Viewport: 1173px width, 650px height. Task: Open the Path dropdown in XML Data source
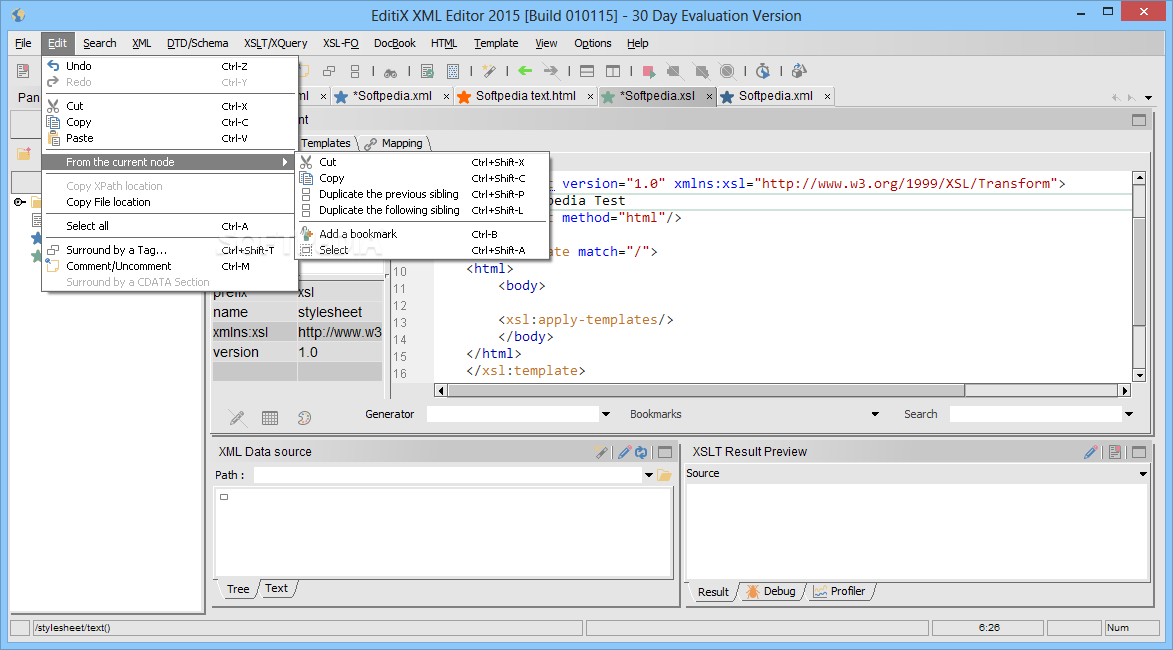(649, 475)
